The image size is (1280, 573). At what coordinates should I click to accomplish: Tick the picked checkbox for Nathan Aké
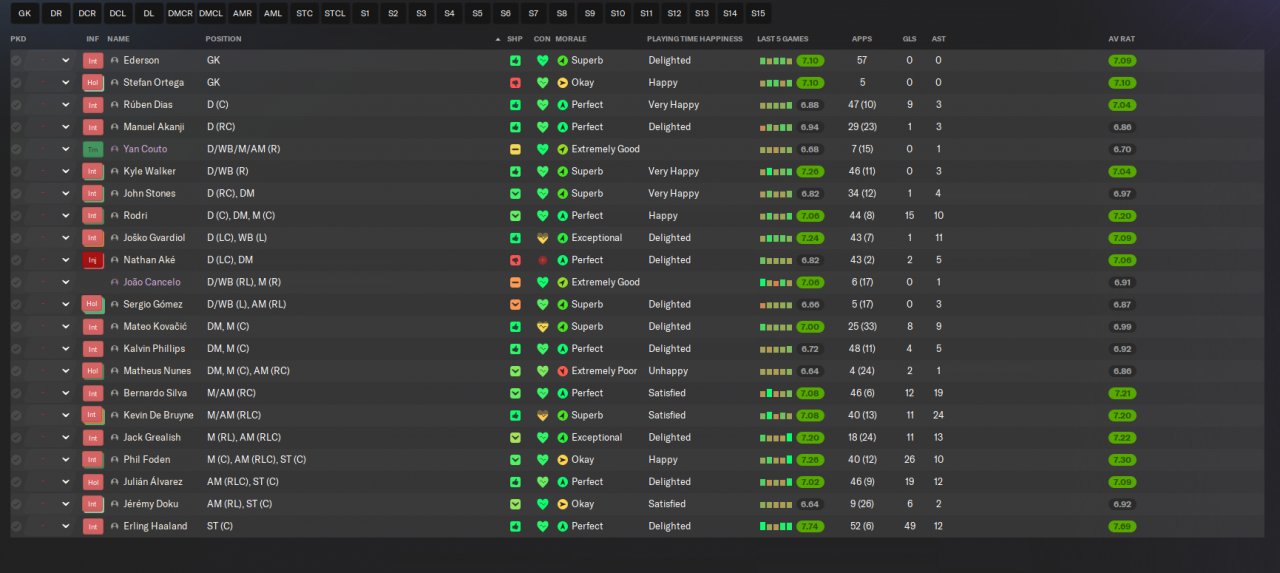(x=16, y=260)
